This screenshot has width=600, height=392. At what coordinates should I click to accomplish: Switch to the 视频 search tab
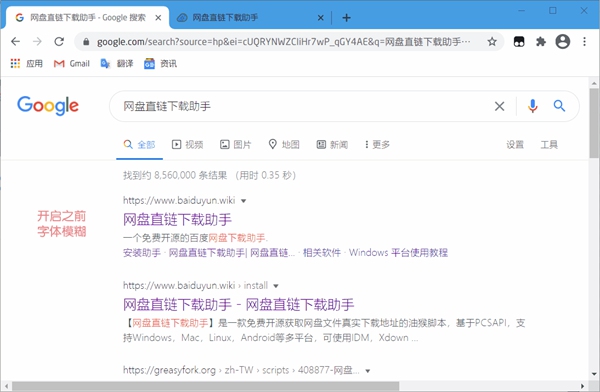click(x=188, y=144)
